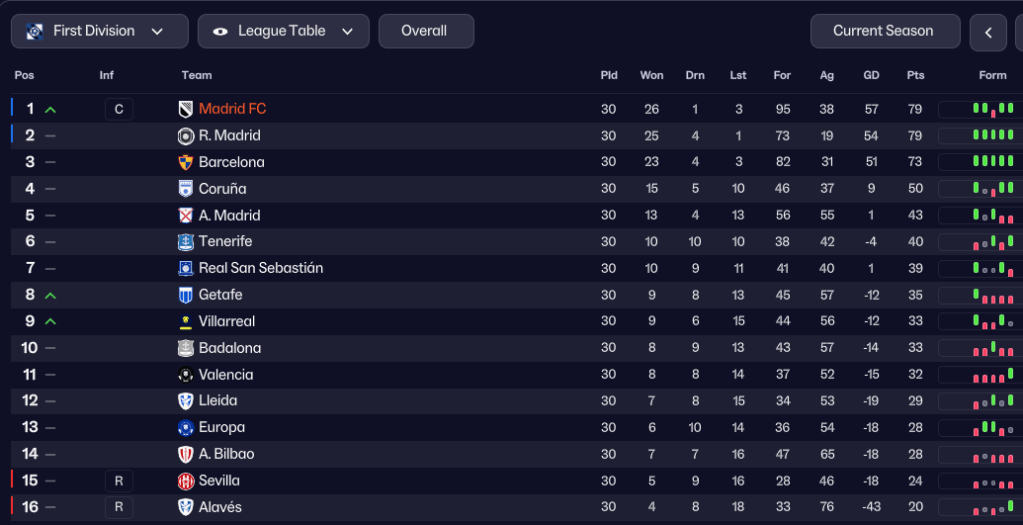Click the champions 'C' badge for Madrid FC
The image size is (1023, 525).
click(118, 109)
